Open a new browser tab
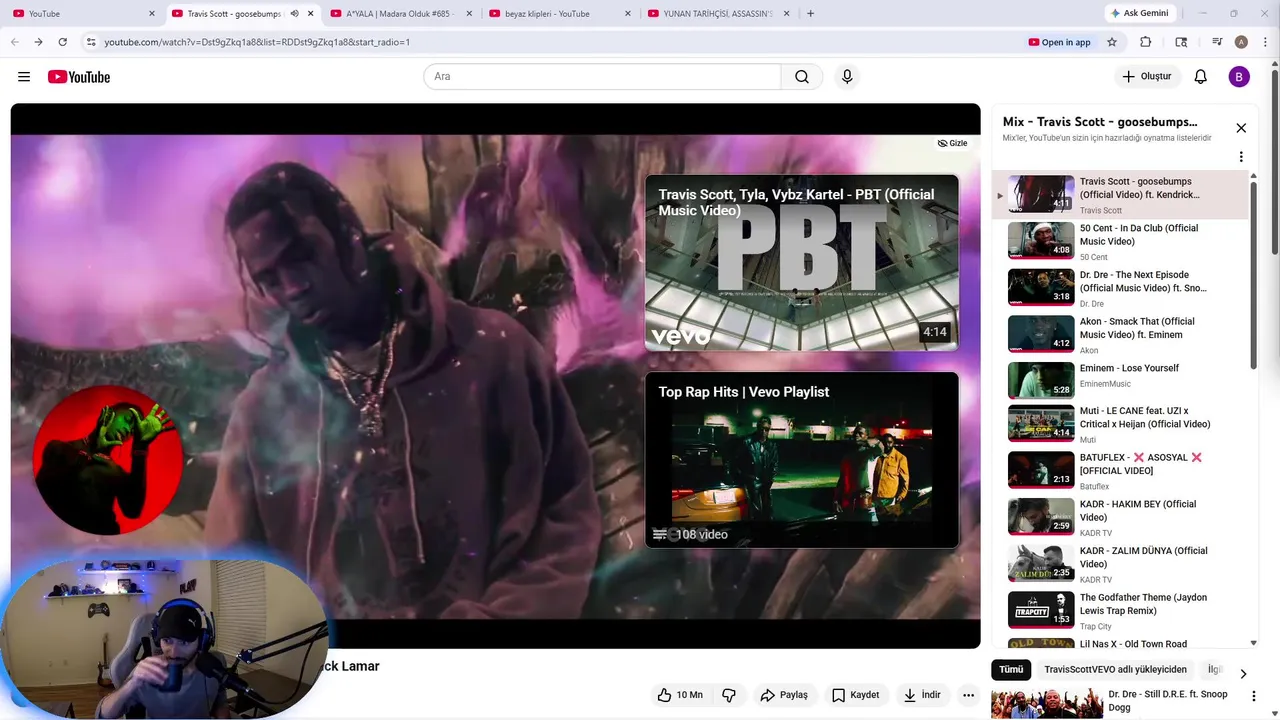The height and width of the screenshot is (720, 1280). click(810, 13)
